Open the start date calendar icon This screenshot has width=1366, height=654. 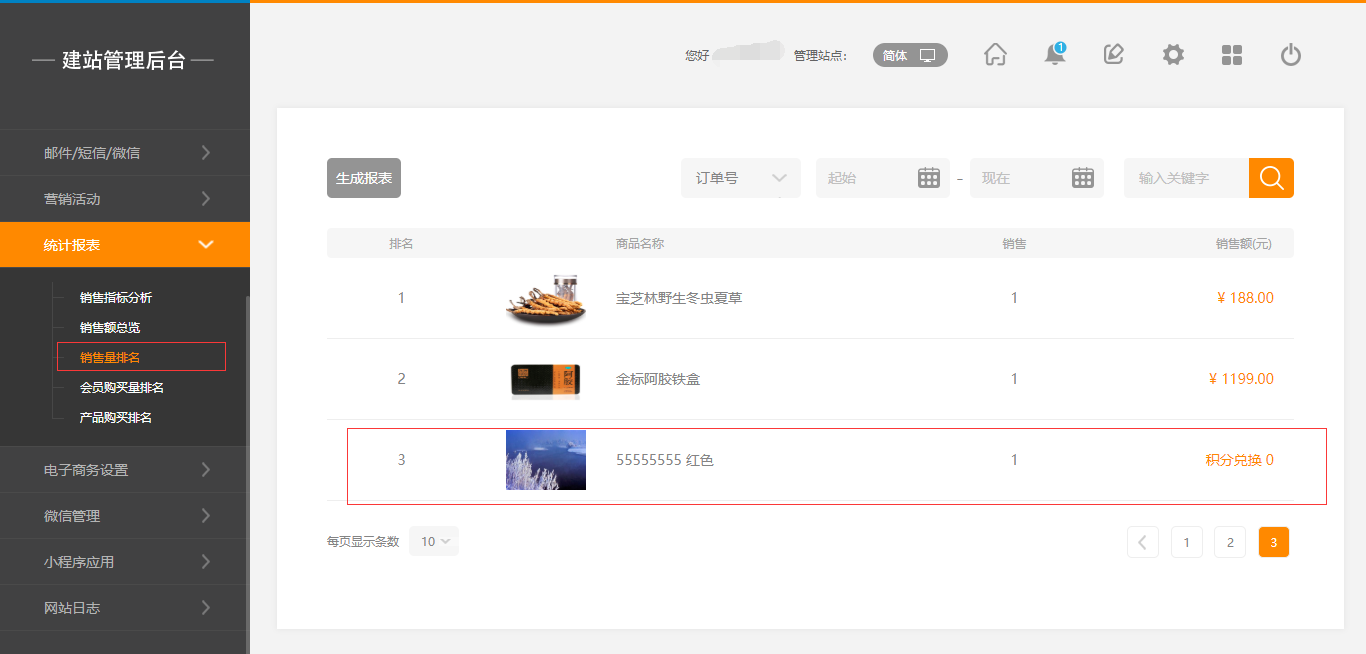click(x=929, y=178)
